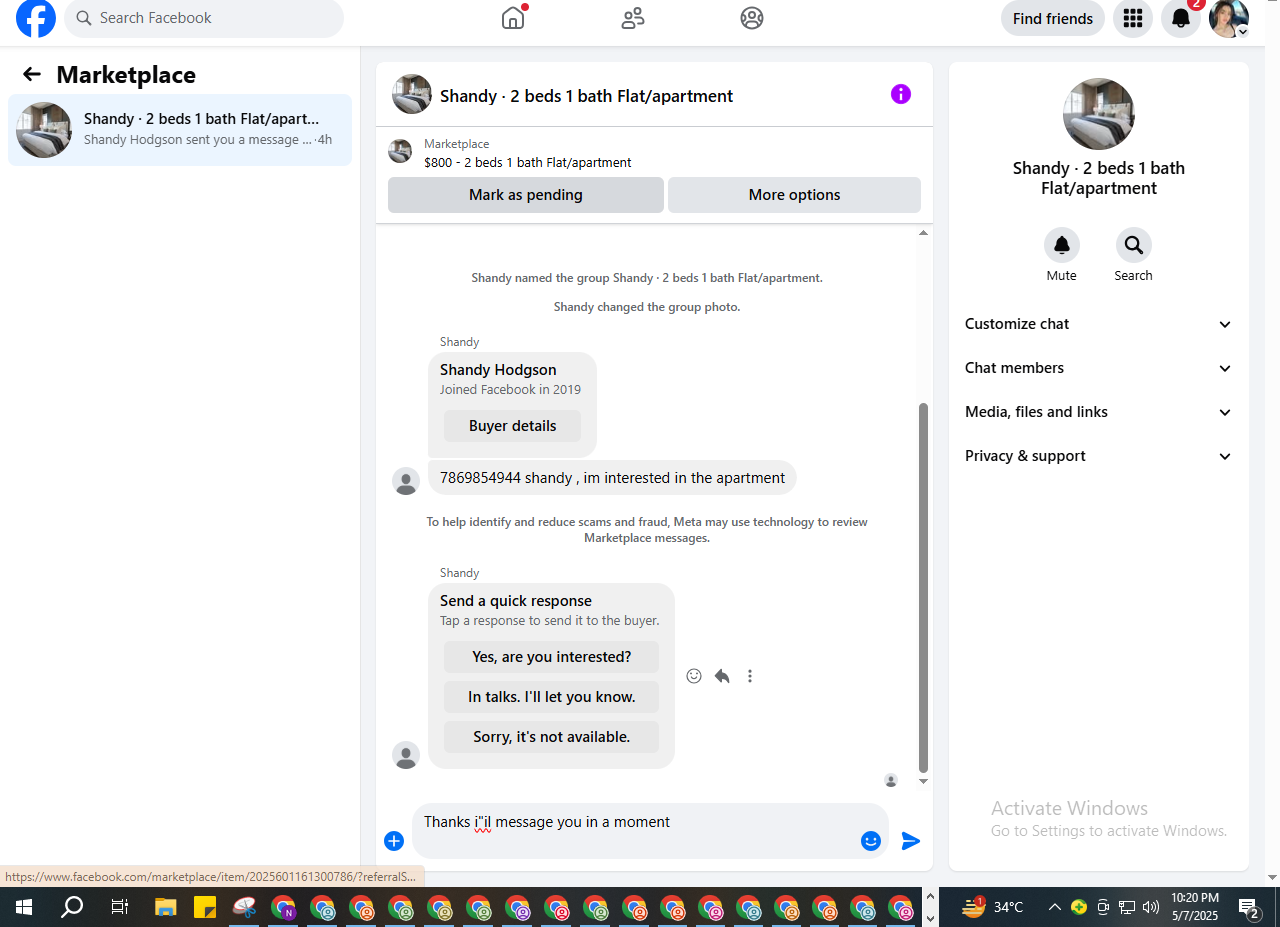
Task: Send 'Yes, are you interested?' quick response
Action: coord(551,657)
